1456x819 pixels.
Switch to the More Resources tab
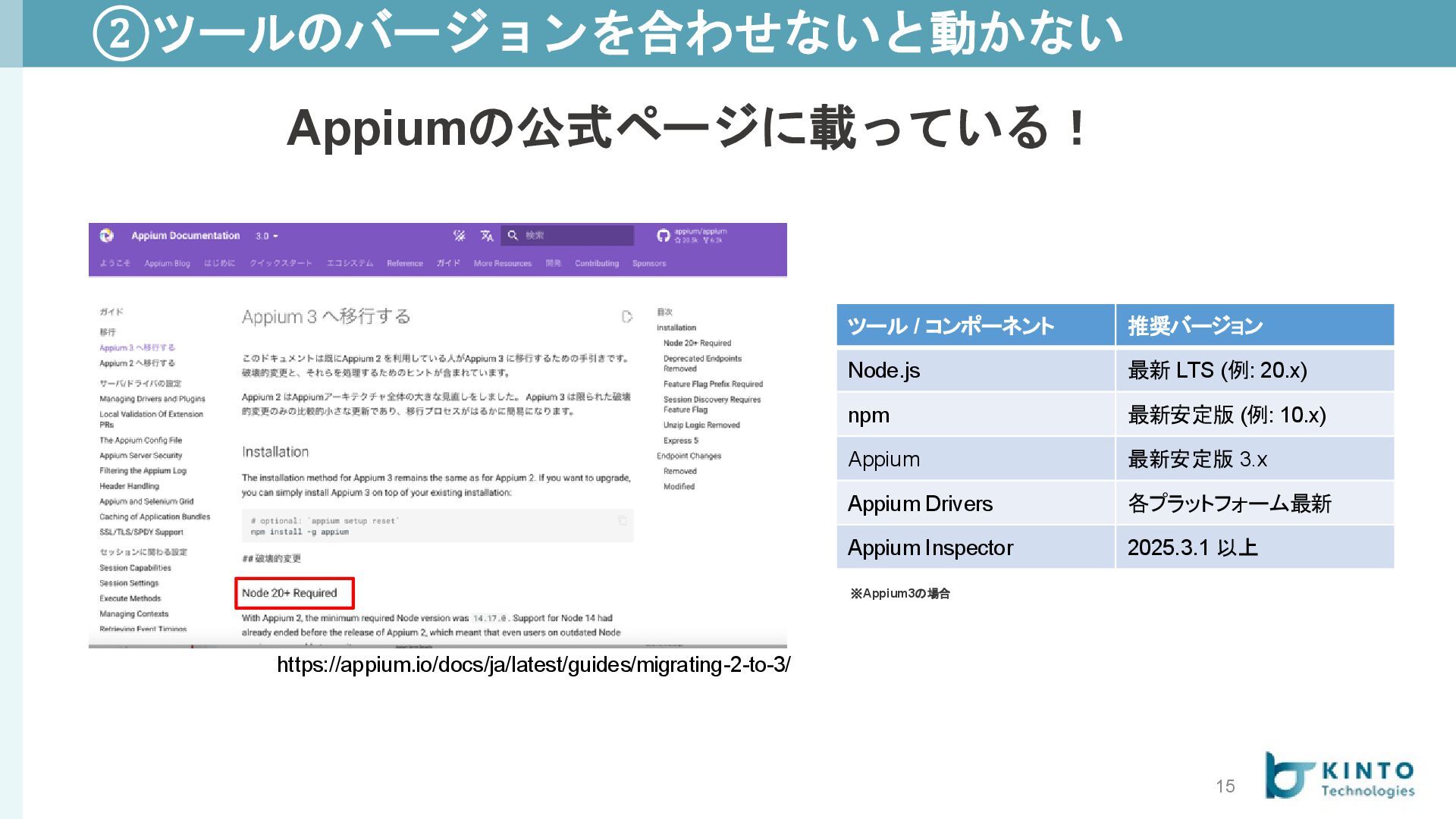pyautogui.click(x=502, y=264)
